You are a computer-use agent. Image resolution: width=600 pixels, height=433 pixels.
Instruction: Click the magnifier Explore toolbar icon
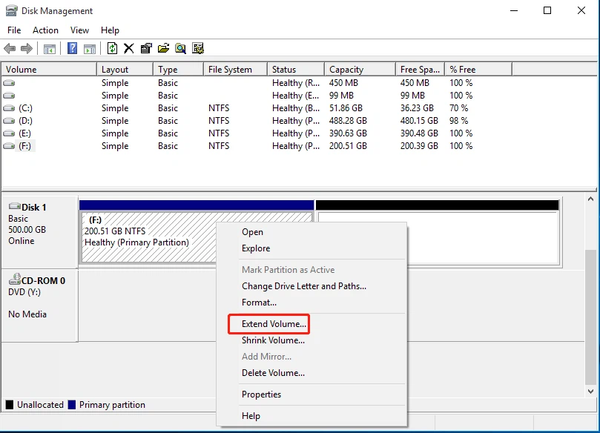point(181,48)
